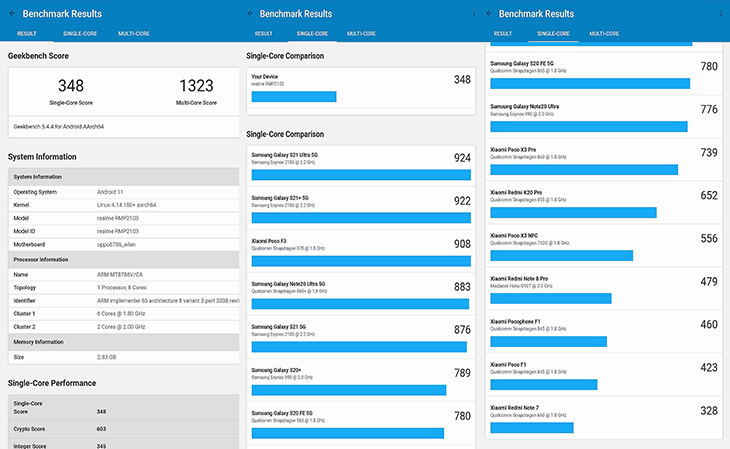
Task: Select SINGLE-CORE tab on screen listing Xiaomi Poco F1
Action: tap(553, 34)
